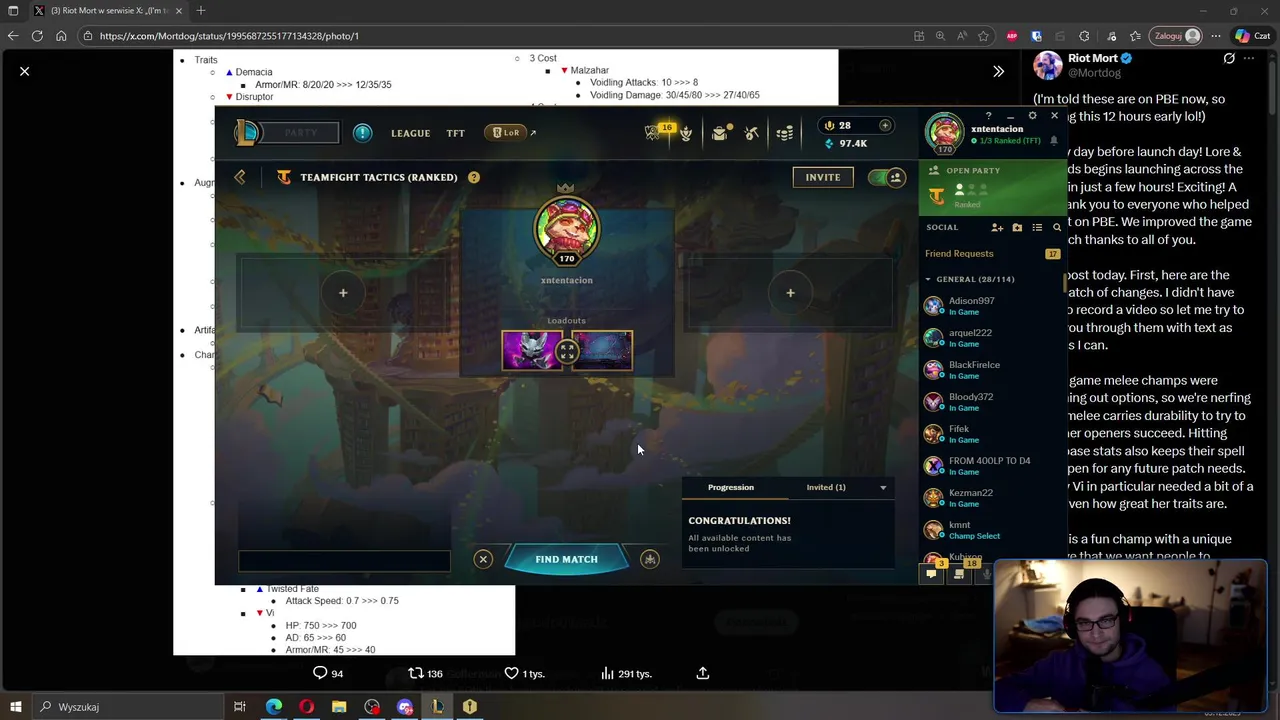1280x720 pixels.
Task: Open Riot Mort's profile name link
Action: [1093, 58]
